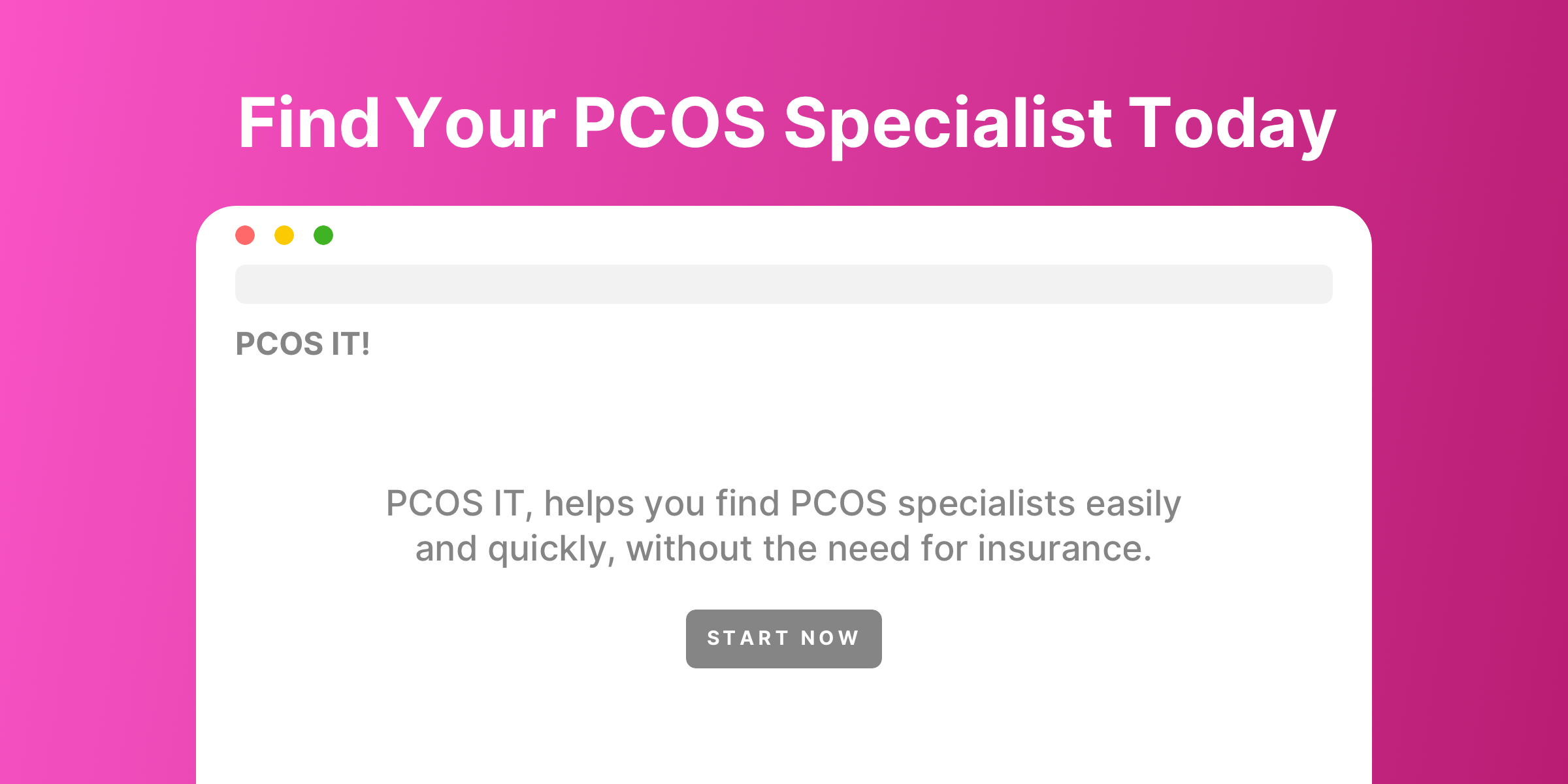Select the word "Specialist" in the white headline
This screenshot has height=784, width=1568.
coord(947,123)
